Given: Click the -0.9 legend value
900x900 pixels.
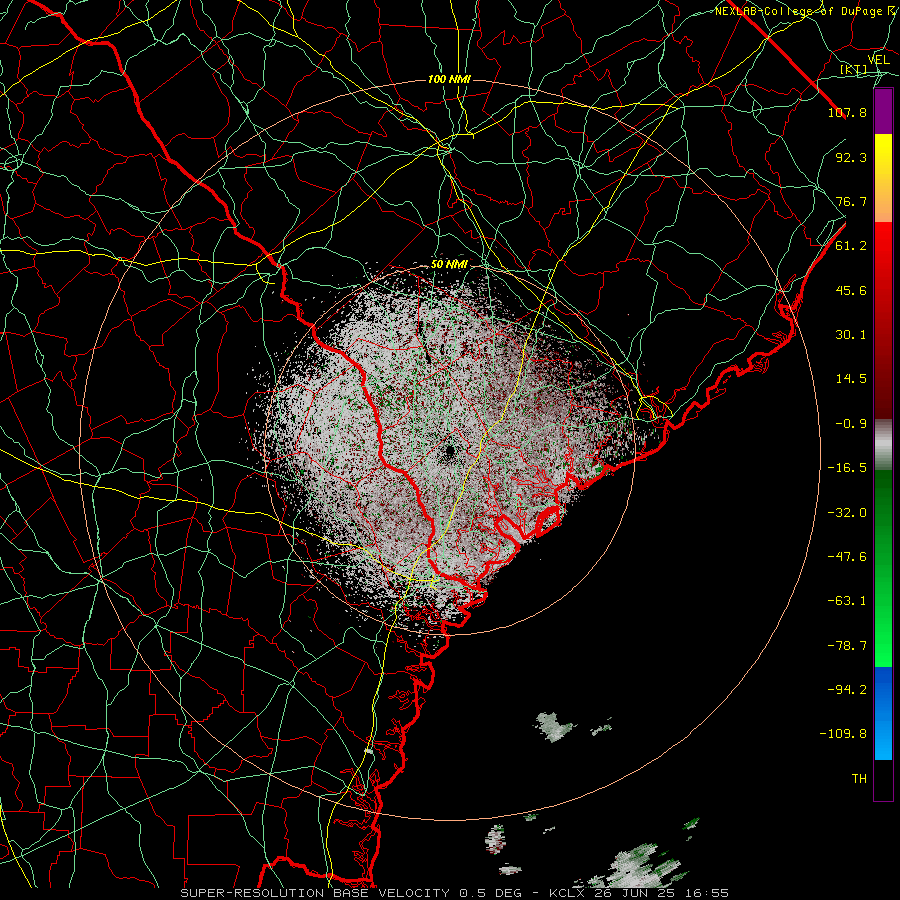Looking at the screenshot, I should point(851,424).
